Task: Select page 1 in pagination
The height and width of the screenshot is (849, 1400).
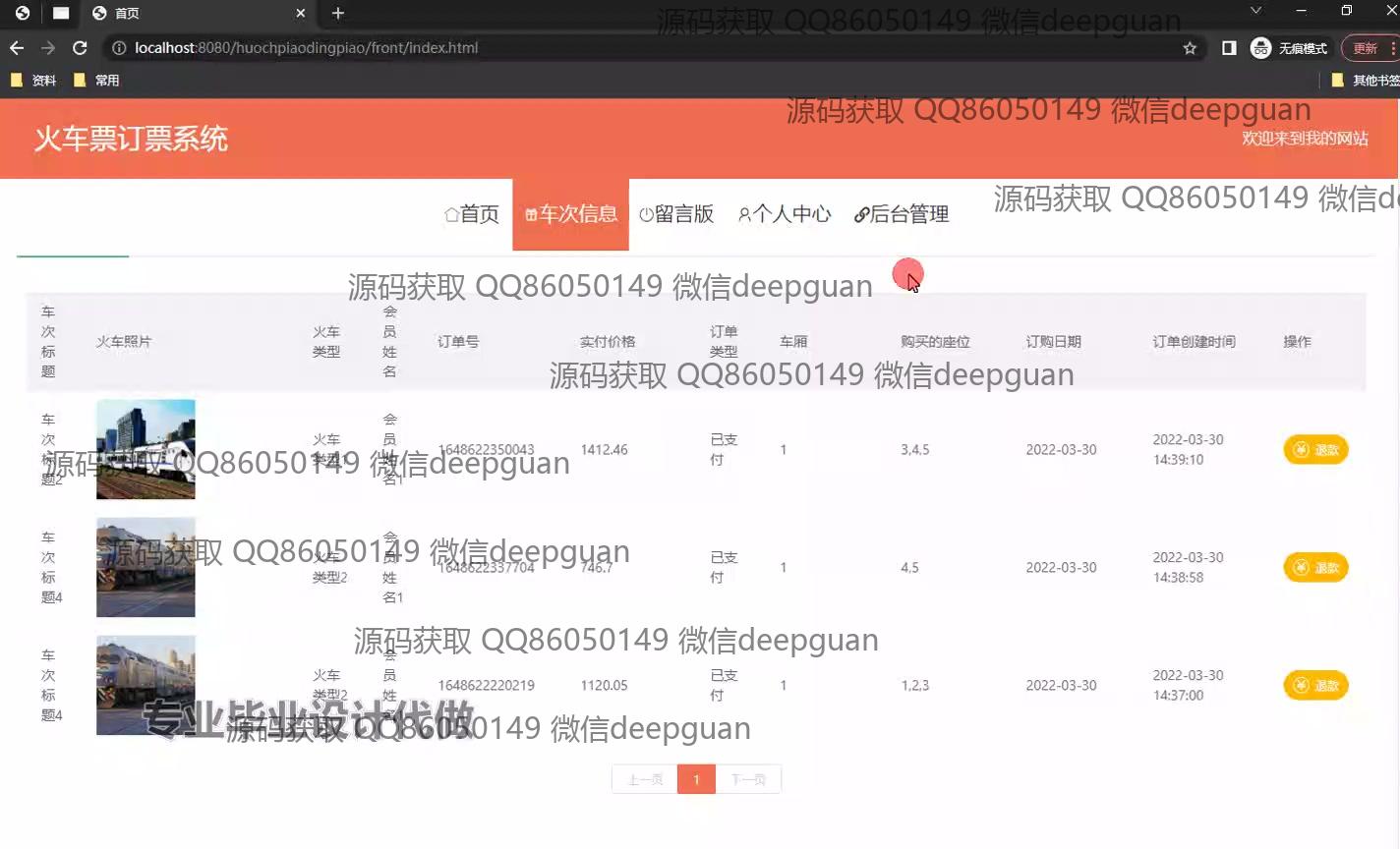Action: [696, 779]
